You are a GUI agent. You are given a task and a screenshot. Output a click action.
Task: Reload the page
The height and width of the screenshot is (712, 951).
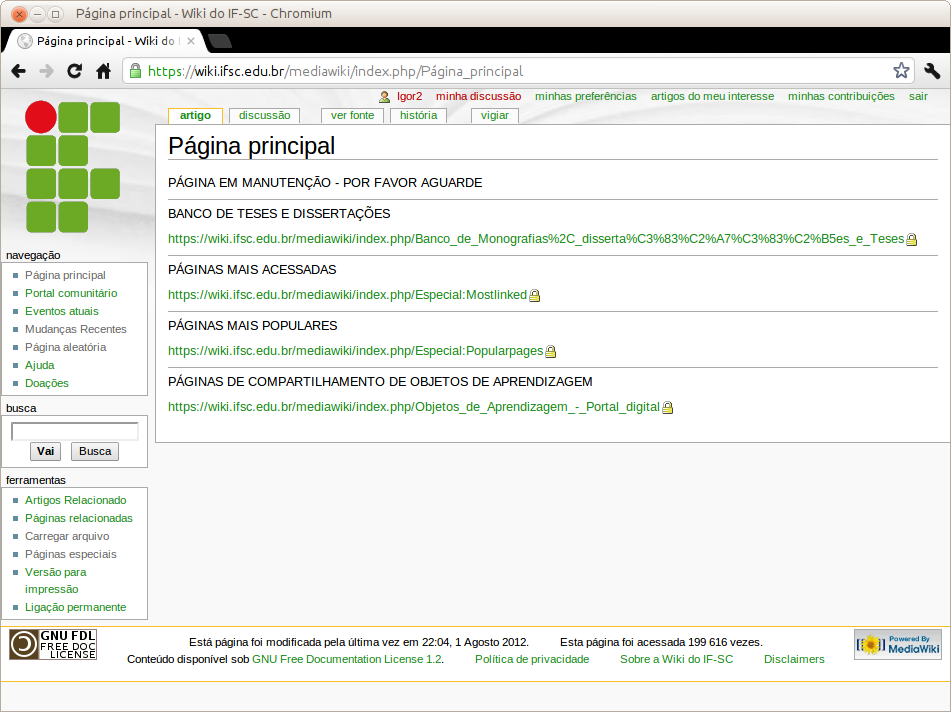[74, 71]
